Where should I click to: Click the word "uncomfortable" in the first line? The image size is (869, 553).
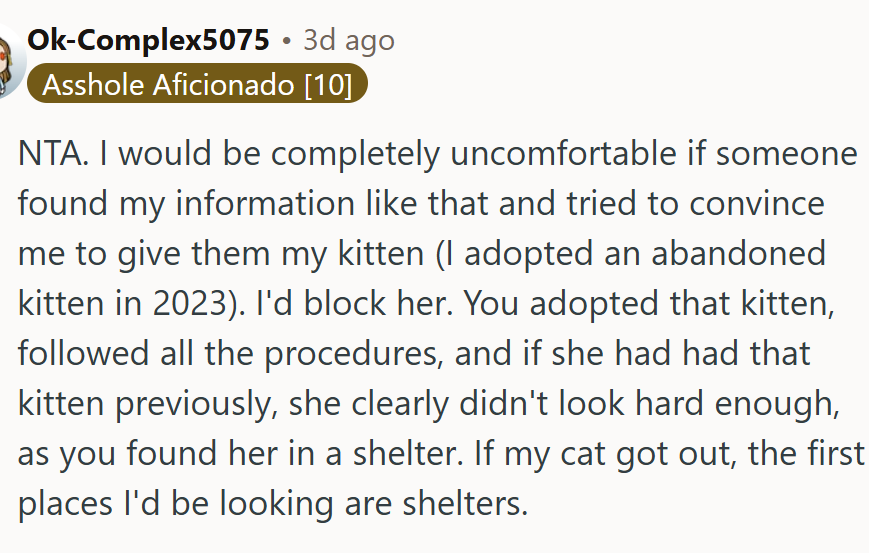(563, 152)
